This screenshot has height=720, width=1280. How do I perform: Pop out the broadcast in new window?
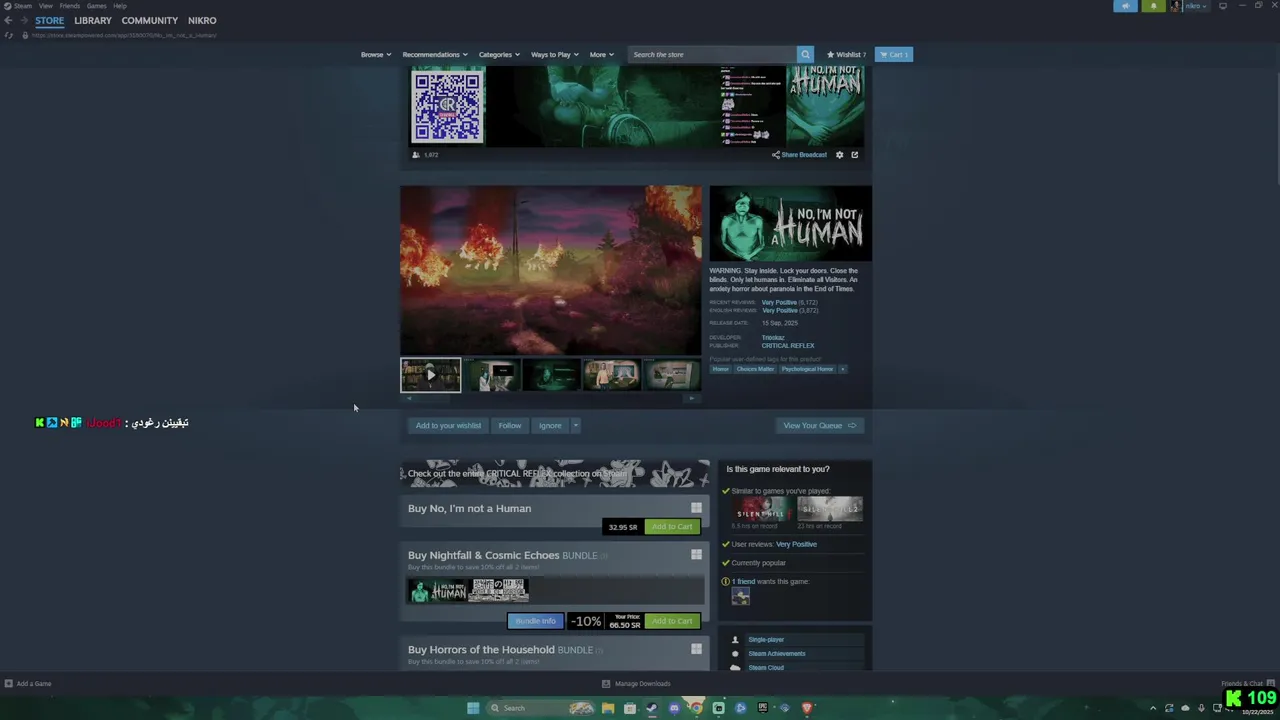coord(855,155)
